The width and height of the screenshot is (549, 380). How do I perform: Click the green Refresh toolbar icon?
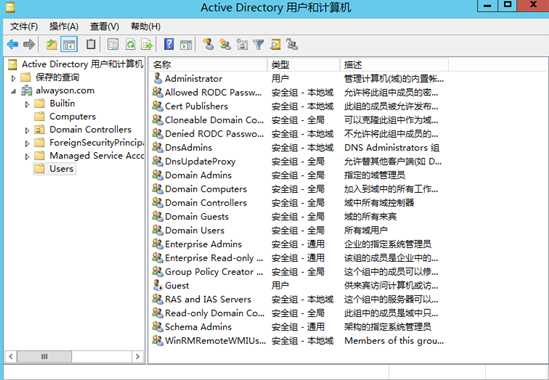(130, 44)
